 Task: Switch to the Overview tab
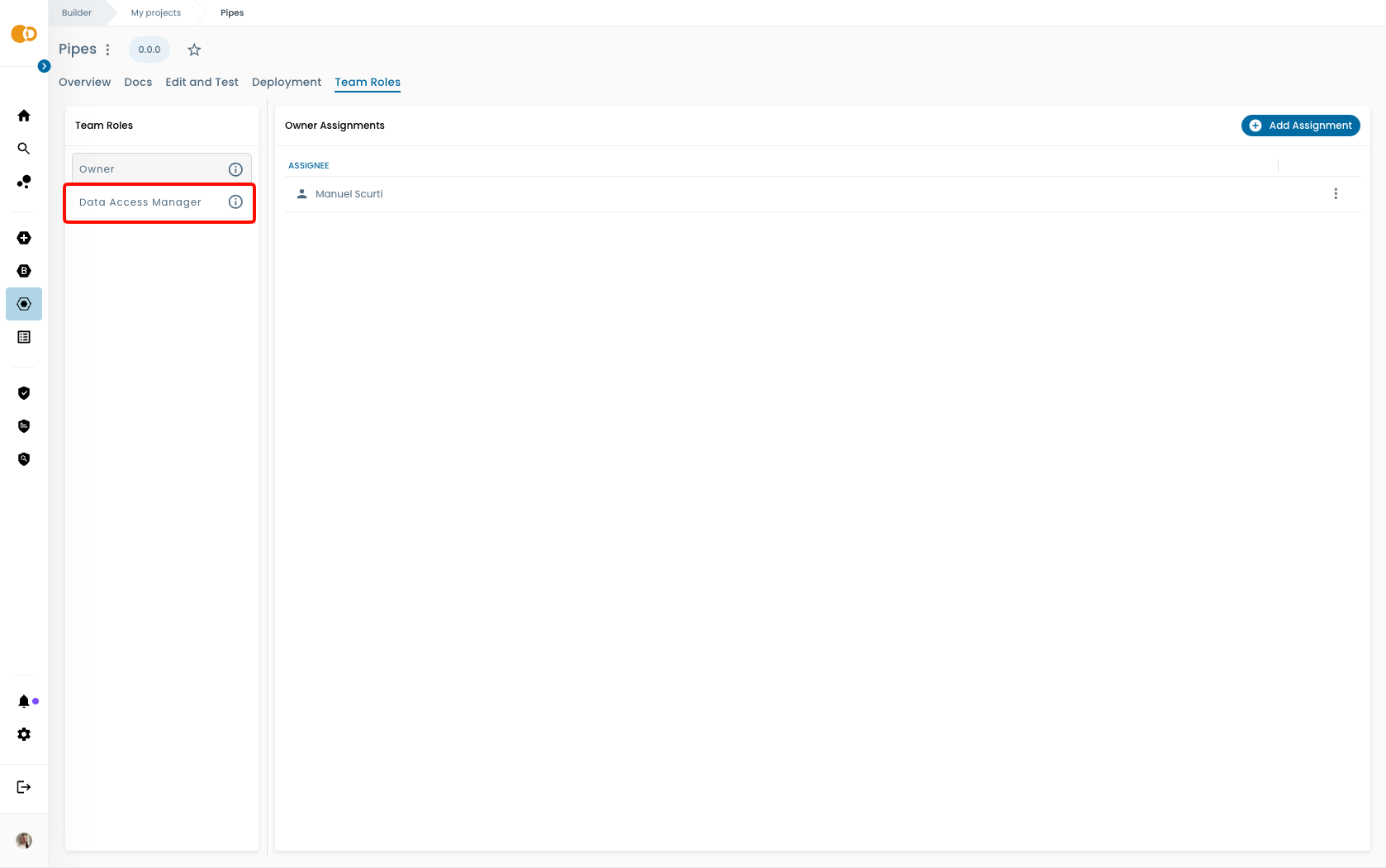click(84, 82)
